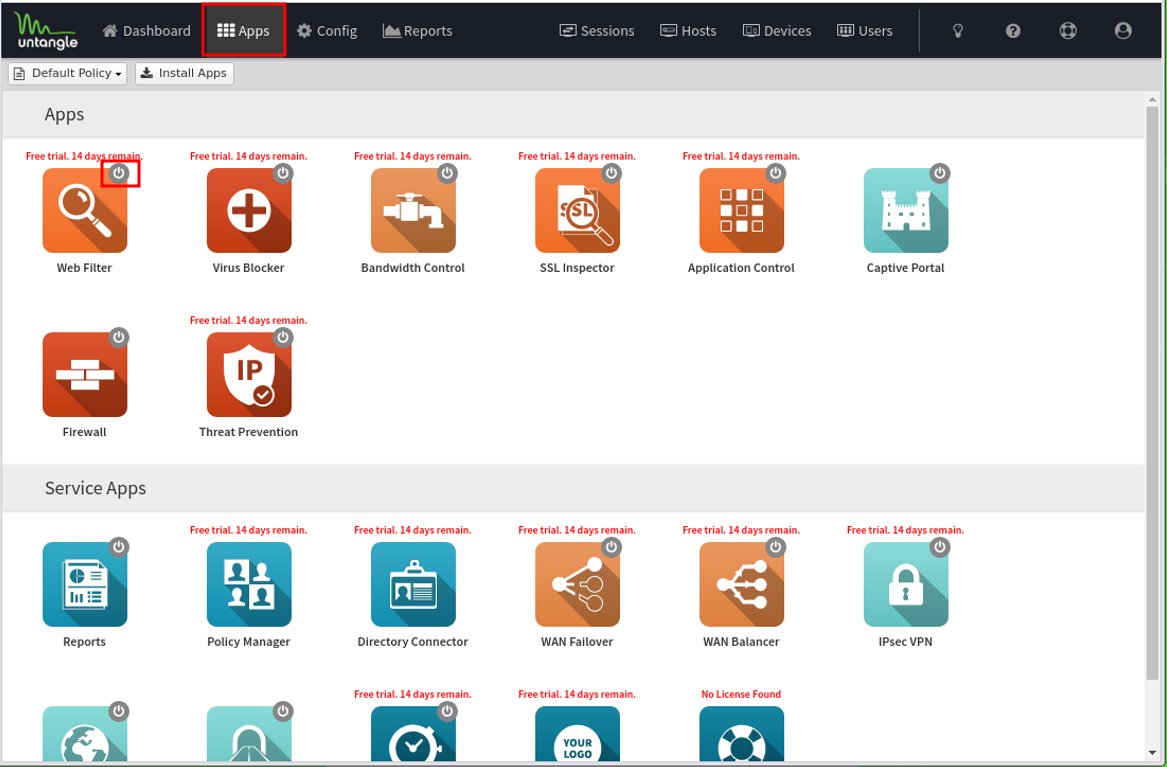The width and height of the screenshot is (1167, 767).
Task: Open the Virus Blocker app
Action: pyautogui.click(x=249, y=211)
